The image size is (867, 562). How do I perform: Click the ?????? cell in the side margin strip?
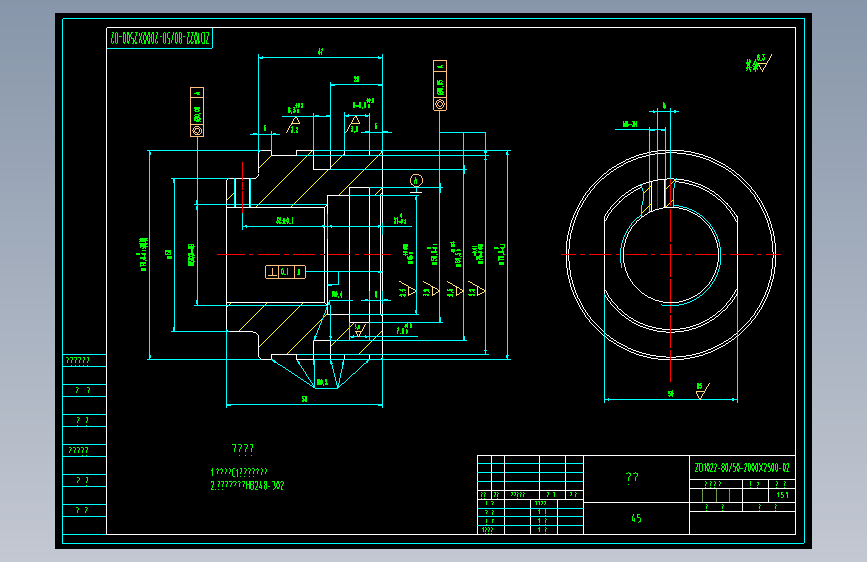85,361
